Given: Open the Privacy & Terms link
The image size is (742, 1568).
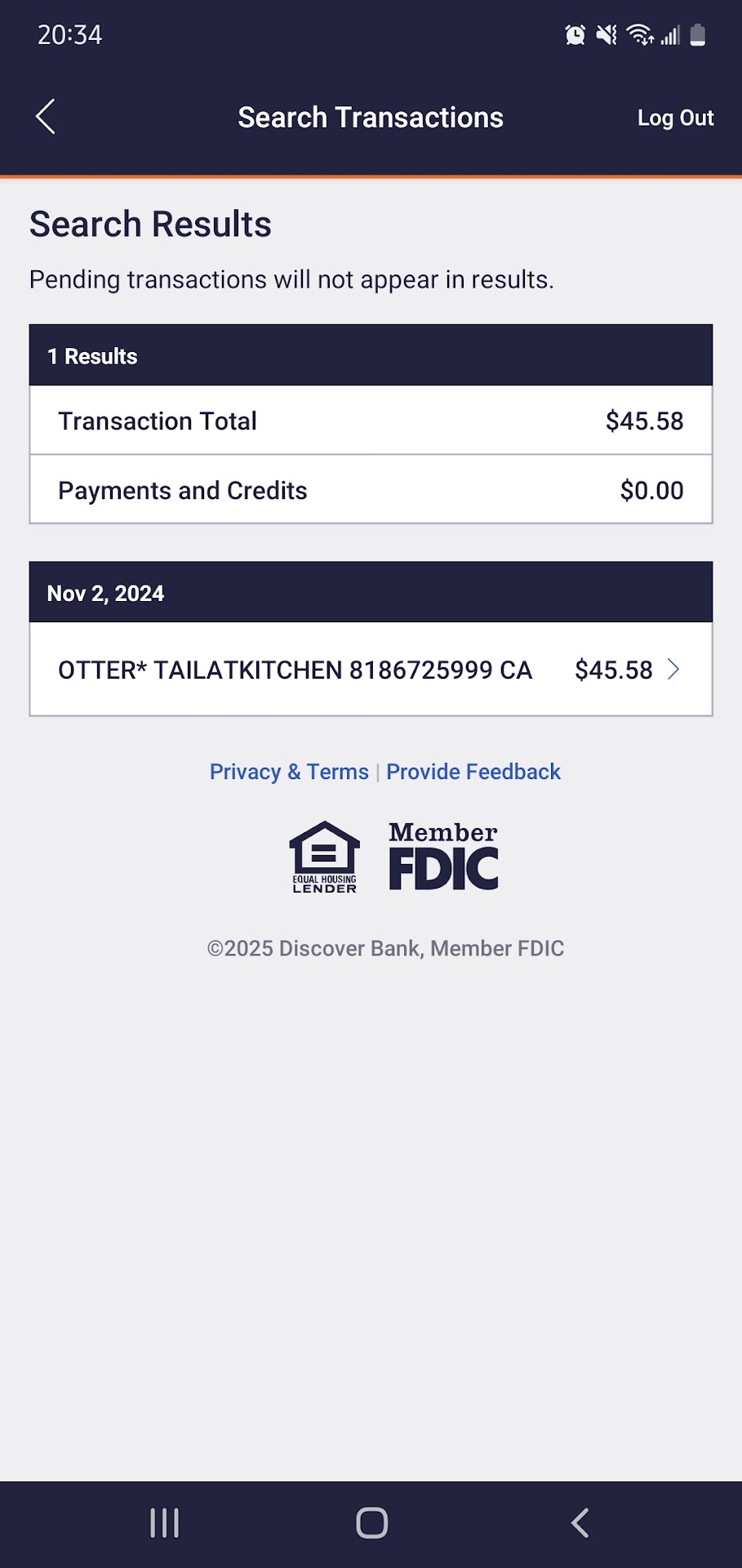Looking at the screenshot, I should (x=289, y=772).
